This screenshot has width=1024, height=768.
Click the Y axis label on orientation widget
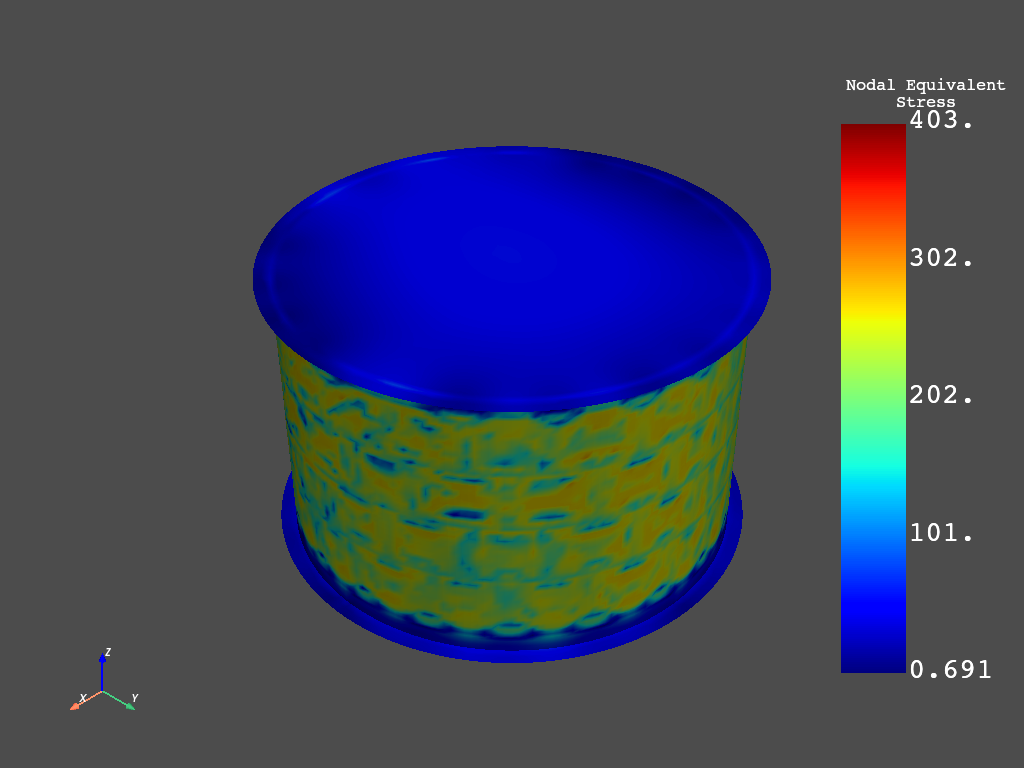[x=135, y=697]
